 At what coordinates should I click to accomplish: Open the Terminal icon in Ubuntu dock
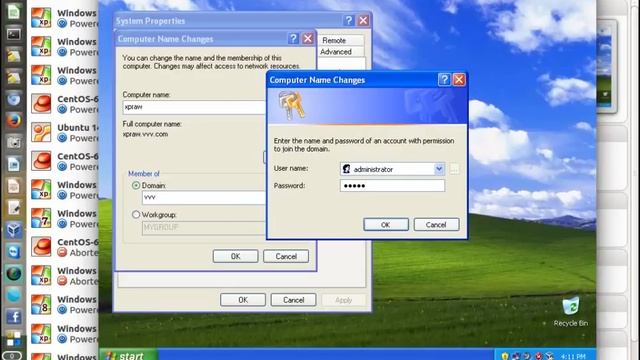pyautogui.click(x=13, y=34)
